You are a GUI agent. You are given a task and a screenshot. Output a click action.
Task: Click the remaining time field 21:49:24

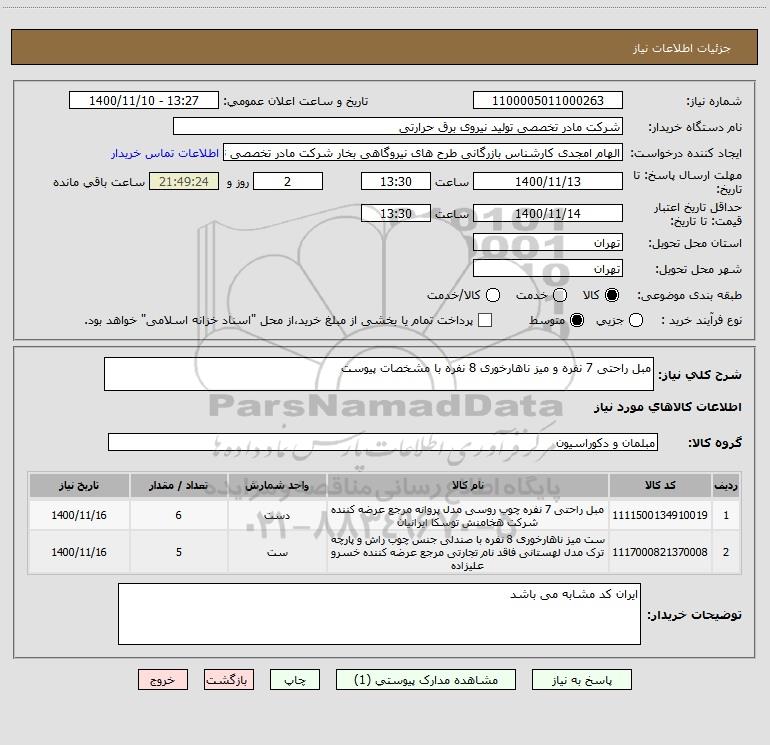coord(184,182)
